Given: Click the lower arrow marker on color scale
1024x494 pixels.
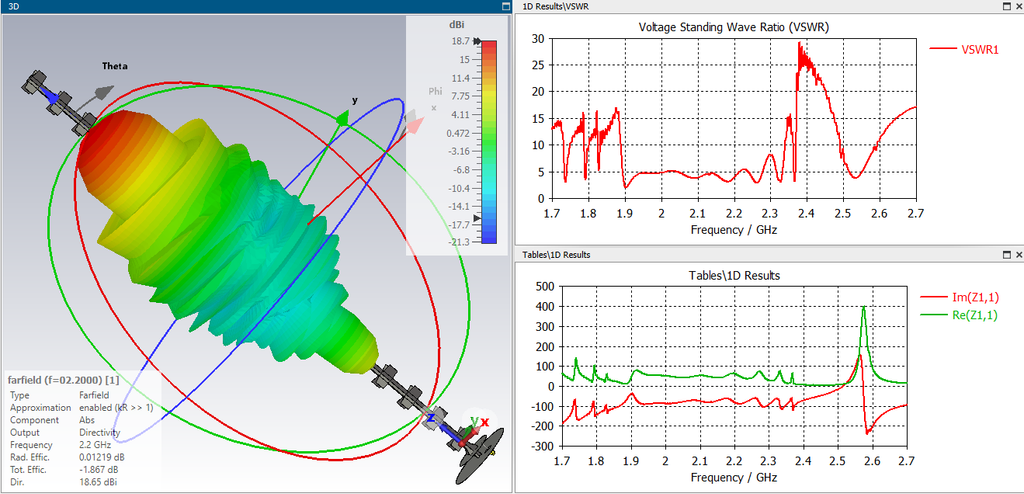Looking at the screenshot, I should [x=477, y=218].
